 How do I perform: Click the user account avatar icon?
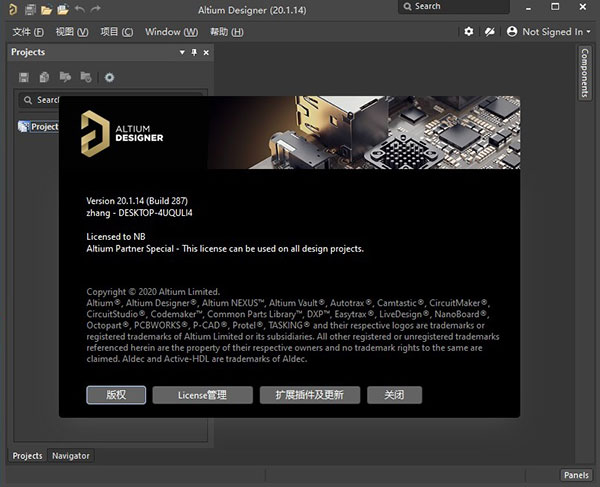click(512, 32)
